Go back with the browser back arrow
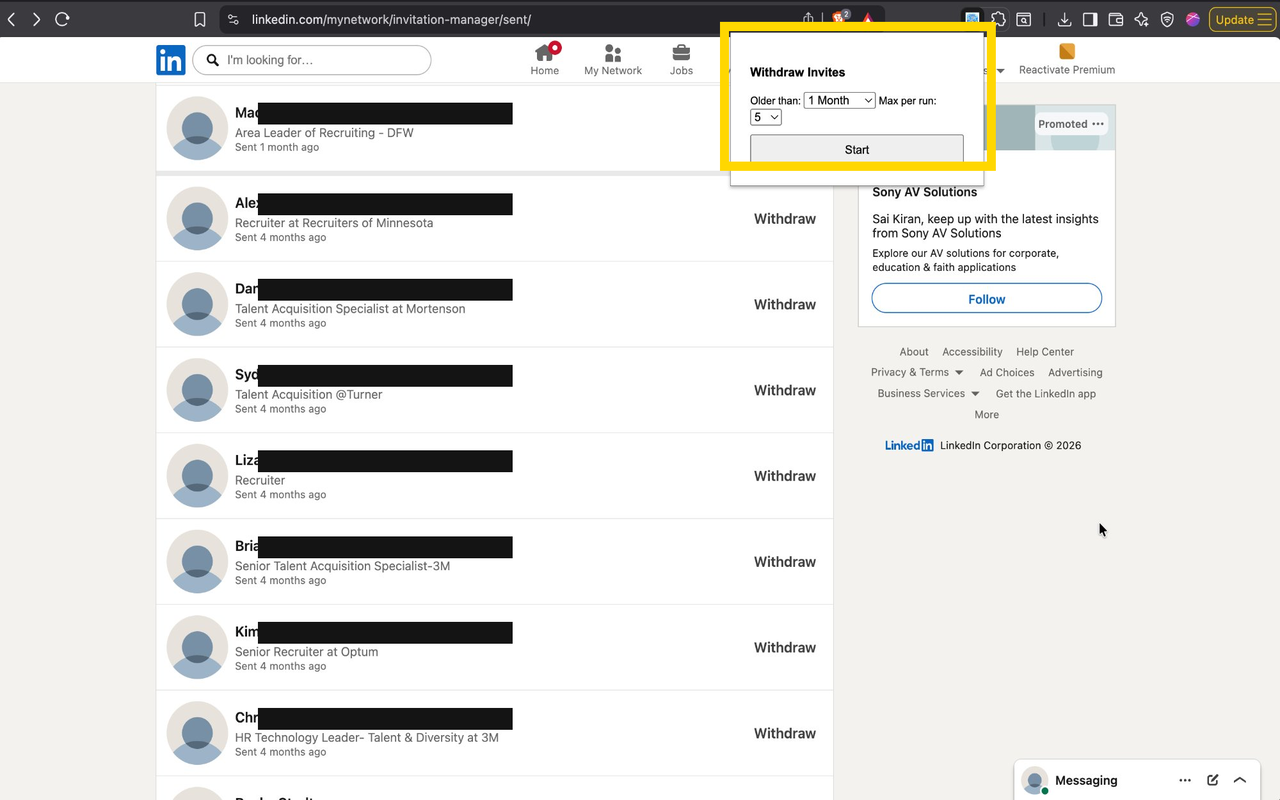The image size is (1280, 800). [x=11, y=19]
